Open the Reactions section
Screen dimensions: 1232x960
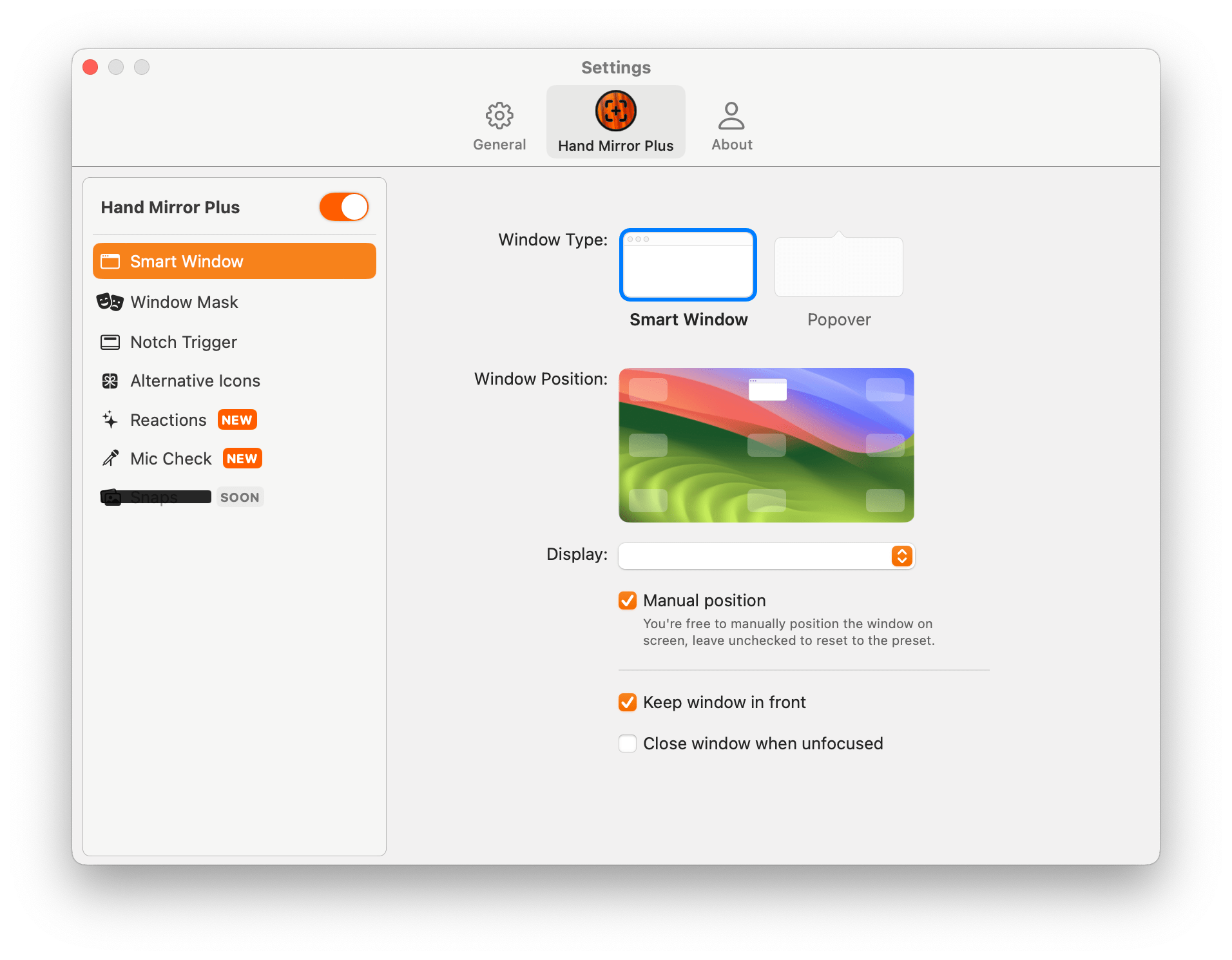coord(235,420)
